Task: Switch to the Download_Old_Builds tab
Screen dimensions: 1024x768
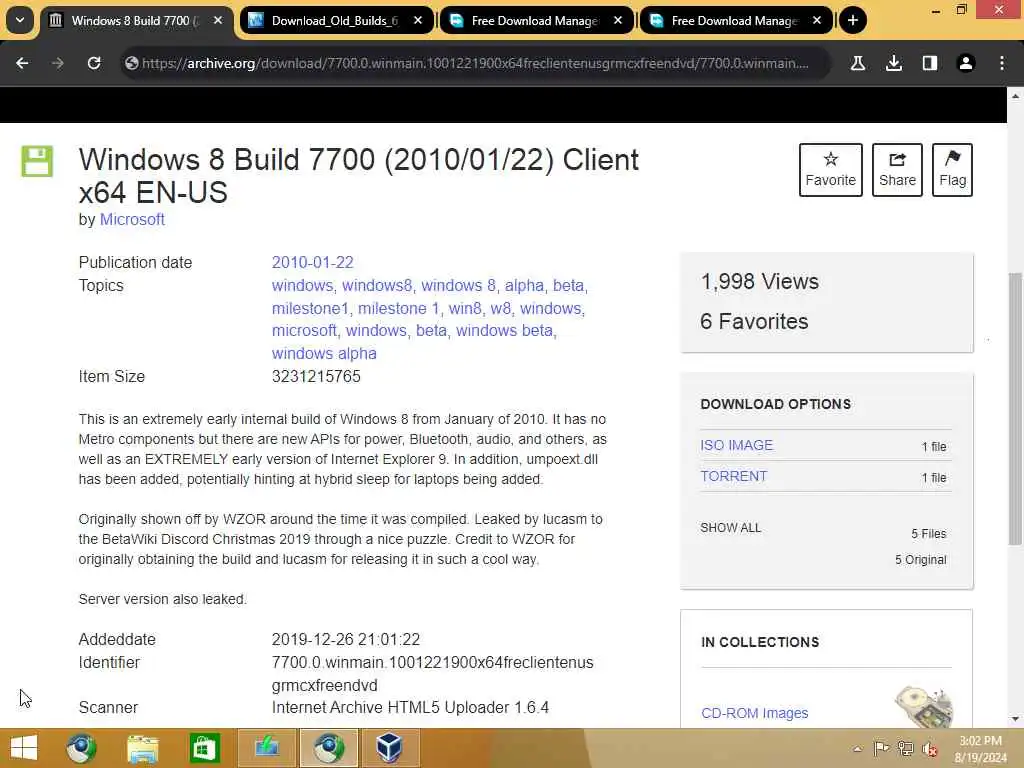Action: tap(337, 21)
